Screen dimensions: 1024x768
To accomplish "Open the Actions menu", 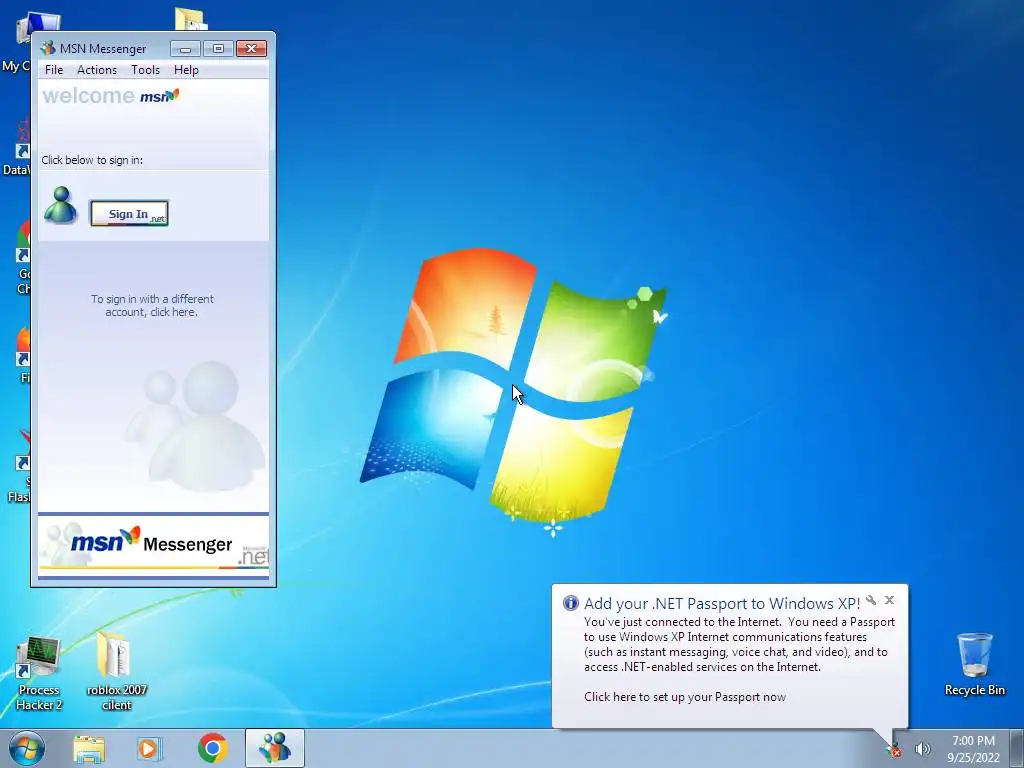I will click(97, 70).
